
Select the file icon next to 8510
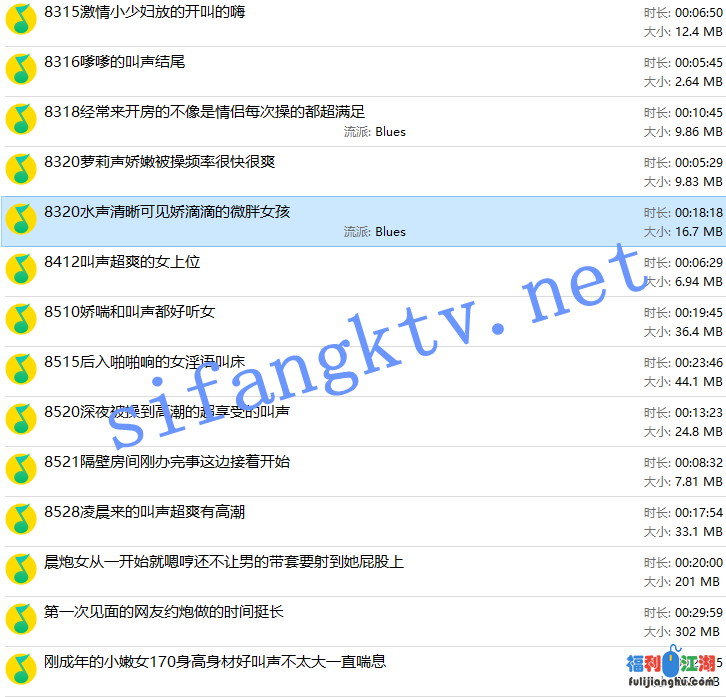[21, 320]
